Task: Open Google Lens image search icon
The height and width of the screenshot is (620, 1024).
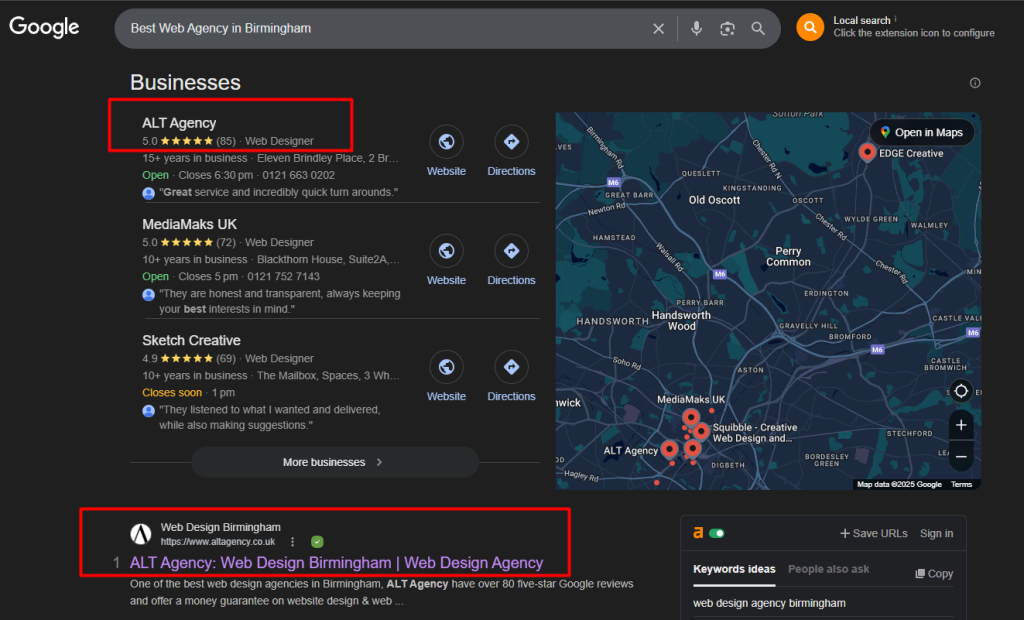Action: tap(727, 29)
